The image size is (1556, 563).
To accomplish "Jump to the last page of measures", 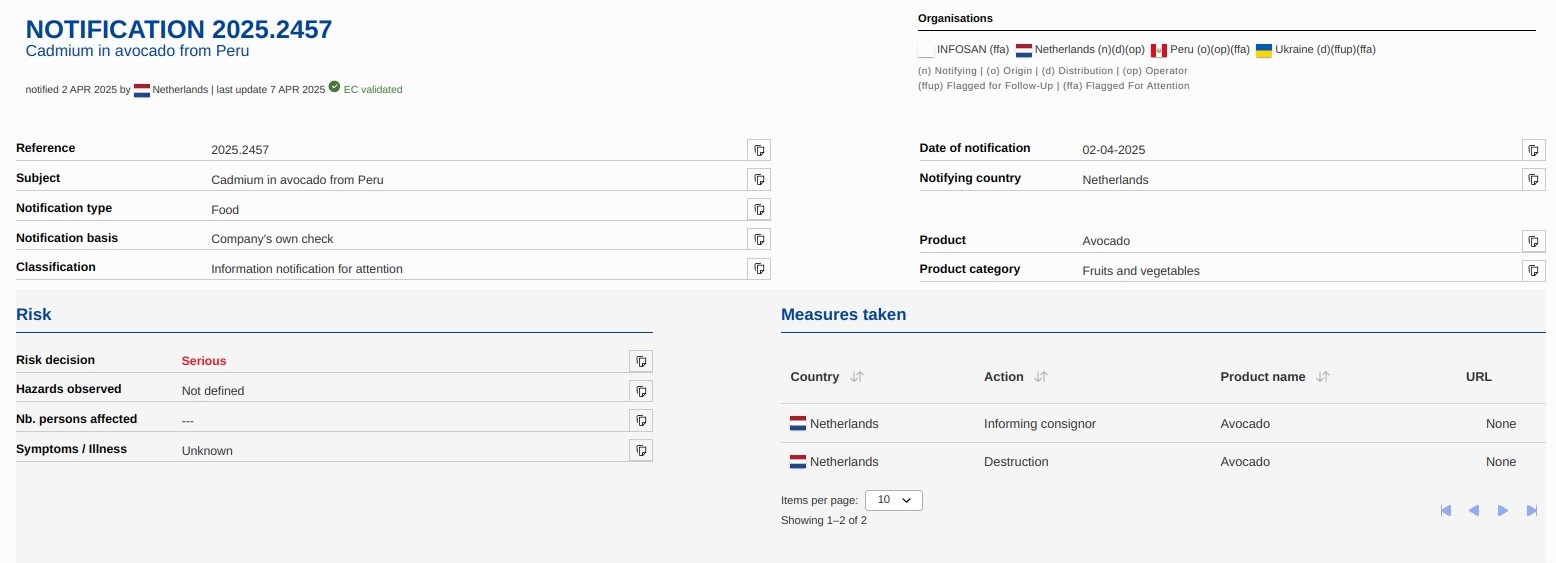I will [1532, 511].
